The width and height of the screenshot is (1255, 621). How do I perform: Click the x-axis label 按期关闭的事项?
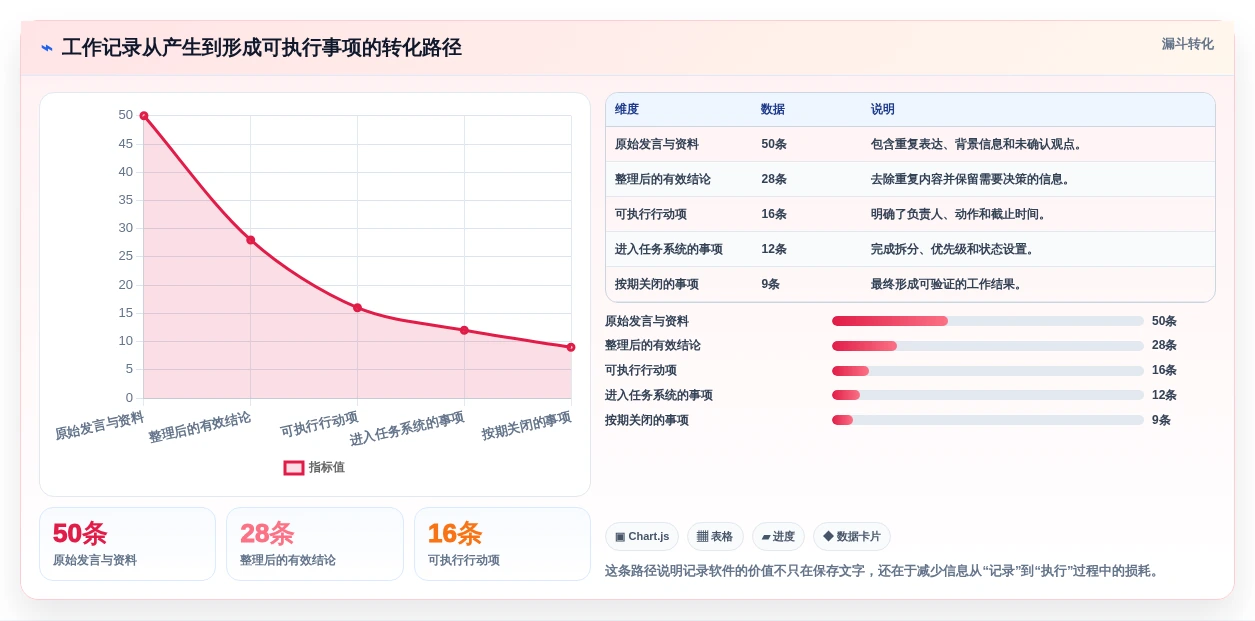tap(527, 425)
